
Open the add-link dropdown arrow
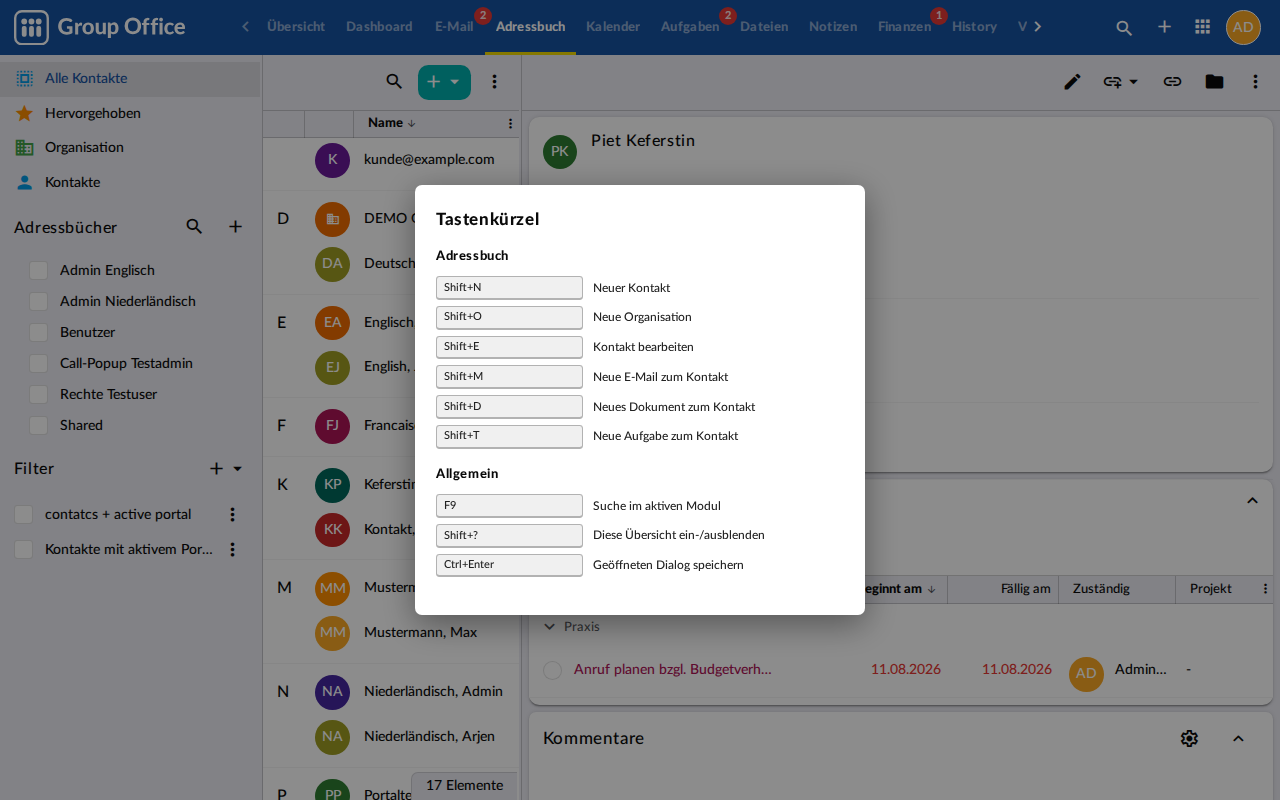(x=1134, y=82)
